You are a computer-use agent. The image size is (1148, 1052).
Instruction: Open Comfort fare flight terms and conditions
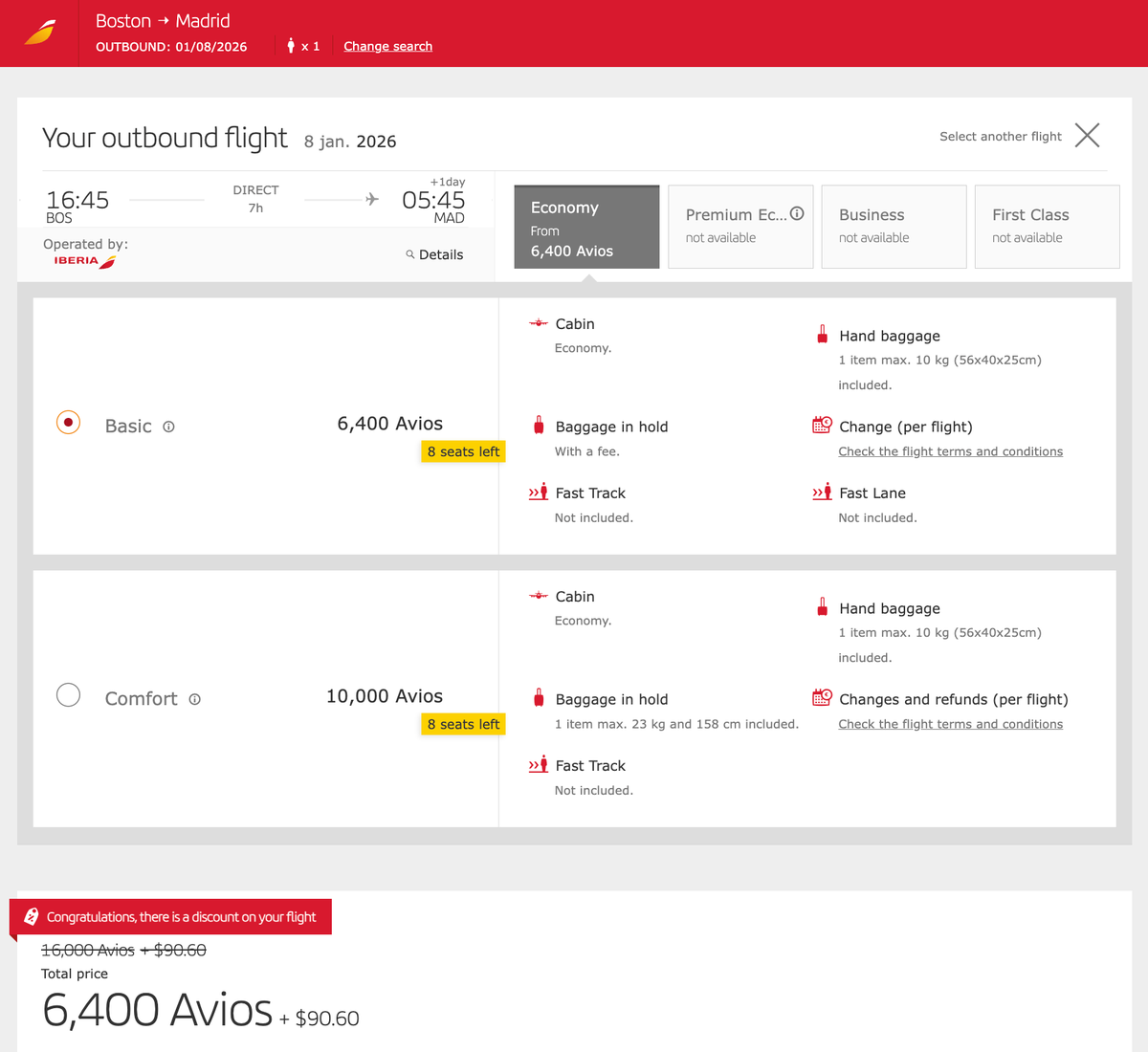pos(950,724)
